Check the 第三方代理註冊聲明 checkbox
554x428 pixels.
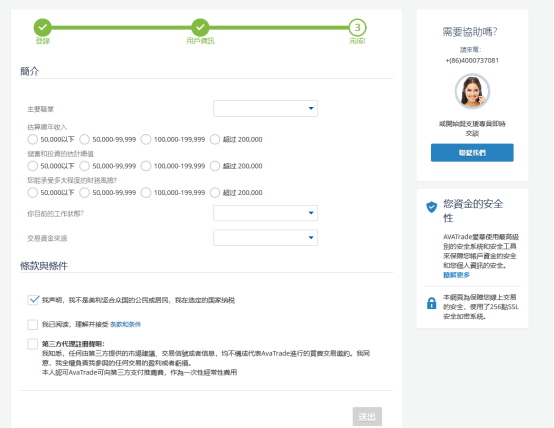coord(33,344)
